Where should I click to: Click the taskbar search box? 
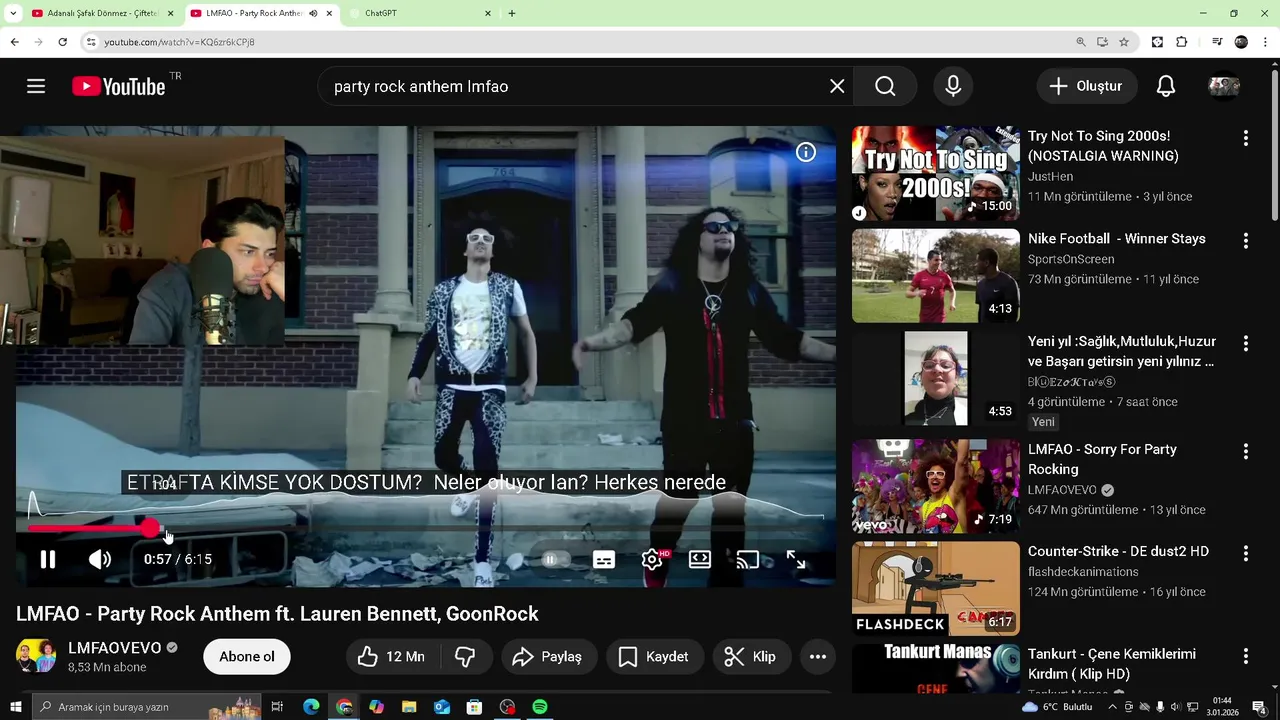147,707
